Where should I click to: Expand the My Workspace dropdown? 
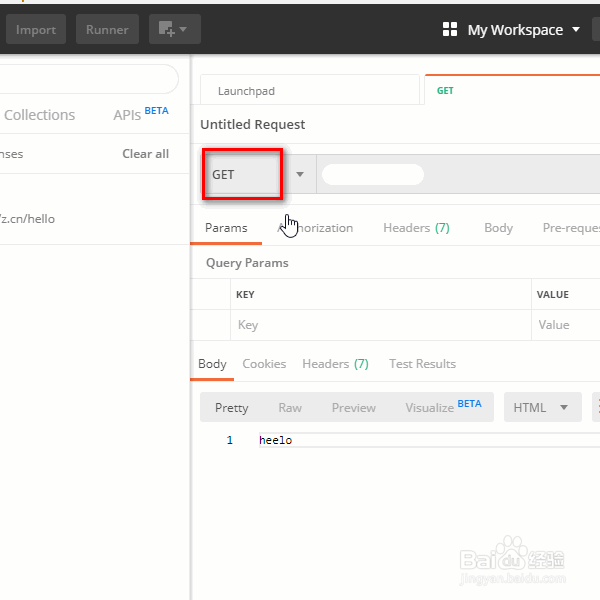524,30
